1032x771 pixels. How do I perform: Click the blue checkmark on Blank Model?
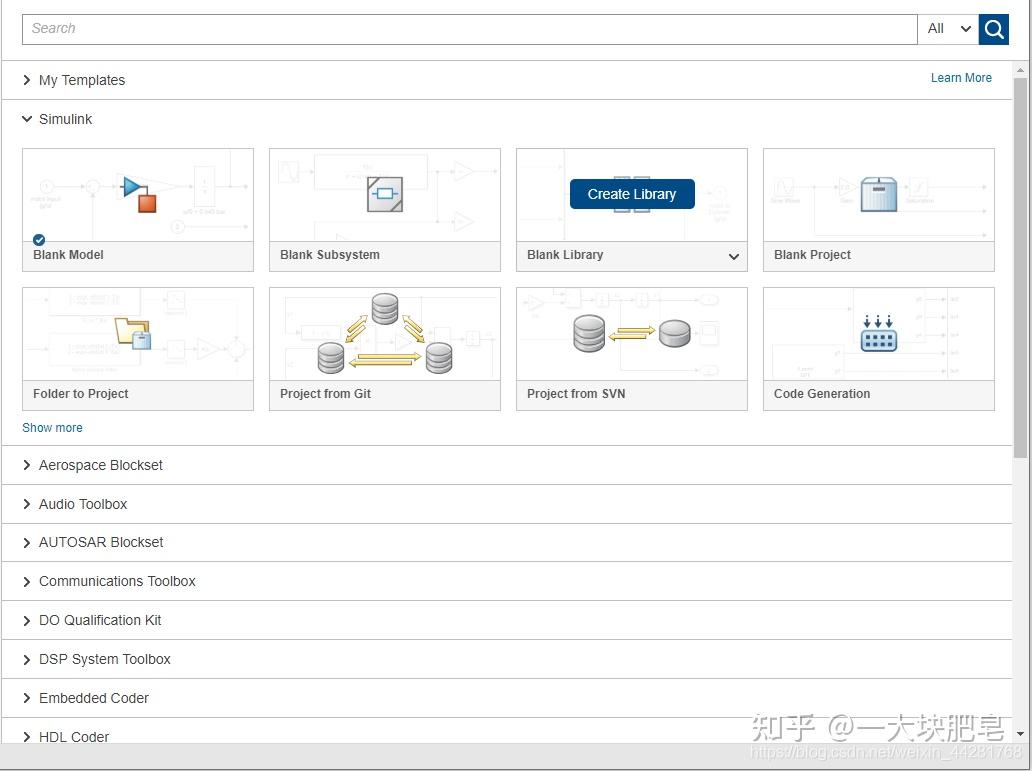pyautogui.click(x=39, y=240)
